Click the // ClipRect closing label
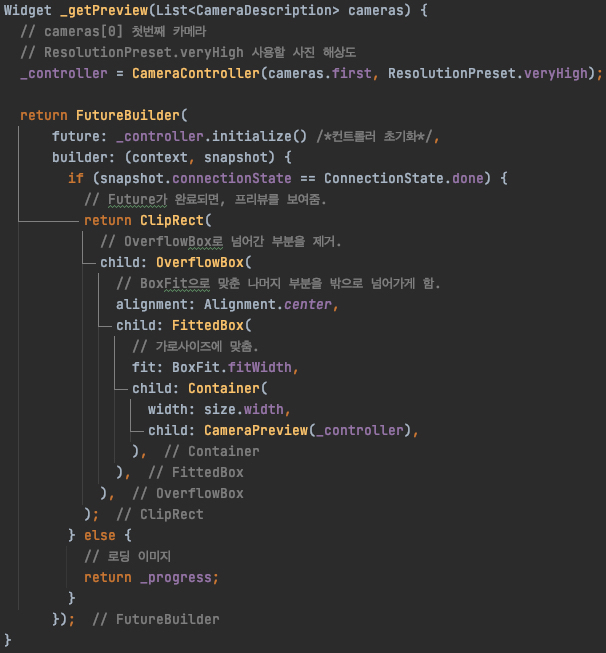 160,514
